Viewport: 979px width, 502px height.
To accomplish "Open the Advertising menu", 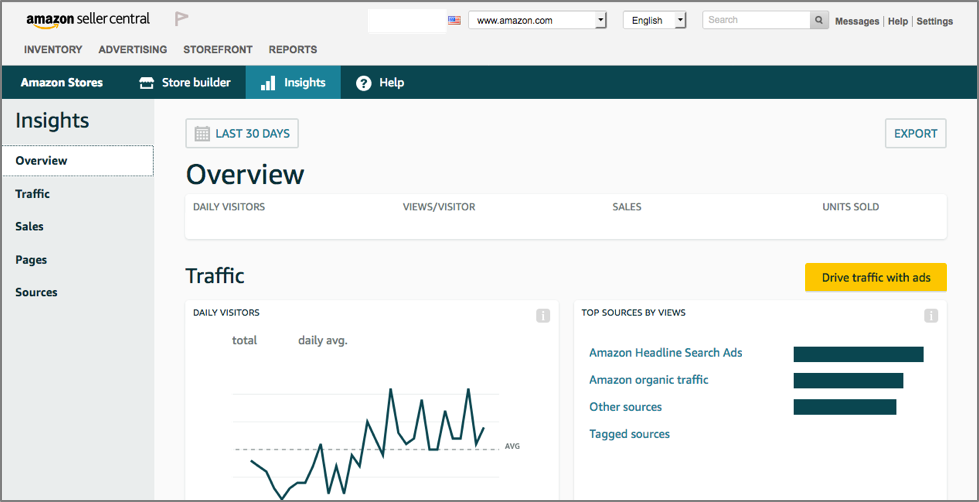I will point(133,50).
